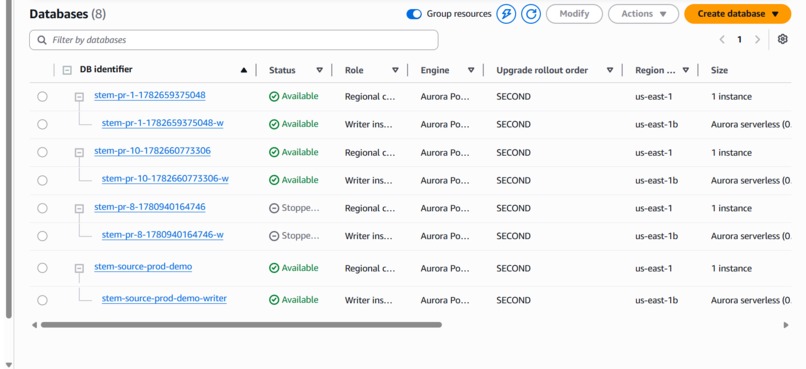This screenshot has width=806, height=369.
Task: Collapse stem-pr-1-1782659375048 cluster tree
Action: [79, 97]
